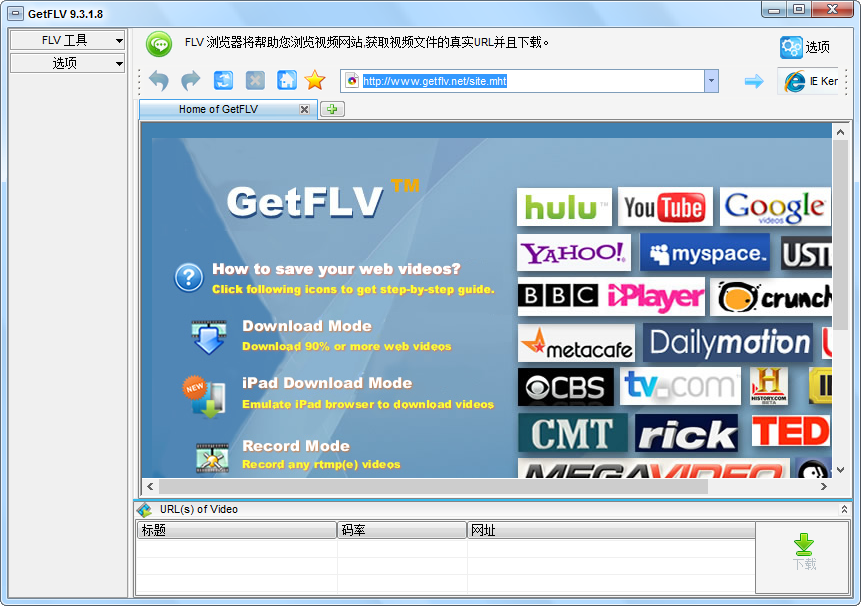Open the CMT logo
The image size is (861, 606).
(573, 433)
